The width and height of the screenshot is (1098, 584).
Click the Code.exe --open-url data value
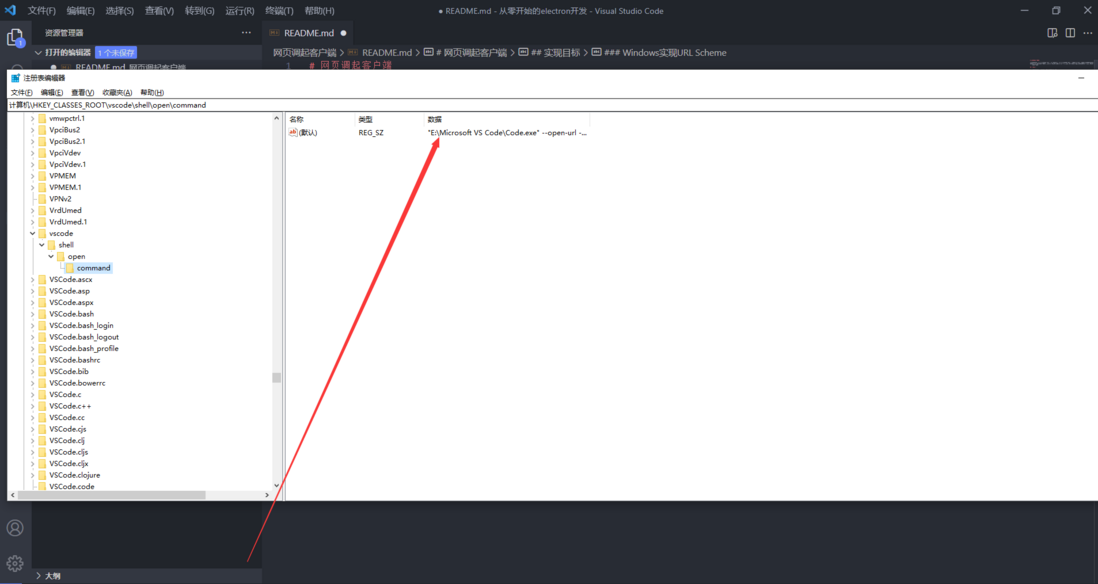[507, 132]
